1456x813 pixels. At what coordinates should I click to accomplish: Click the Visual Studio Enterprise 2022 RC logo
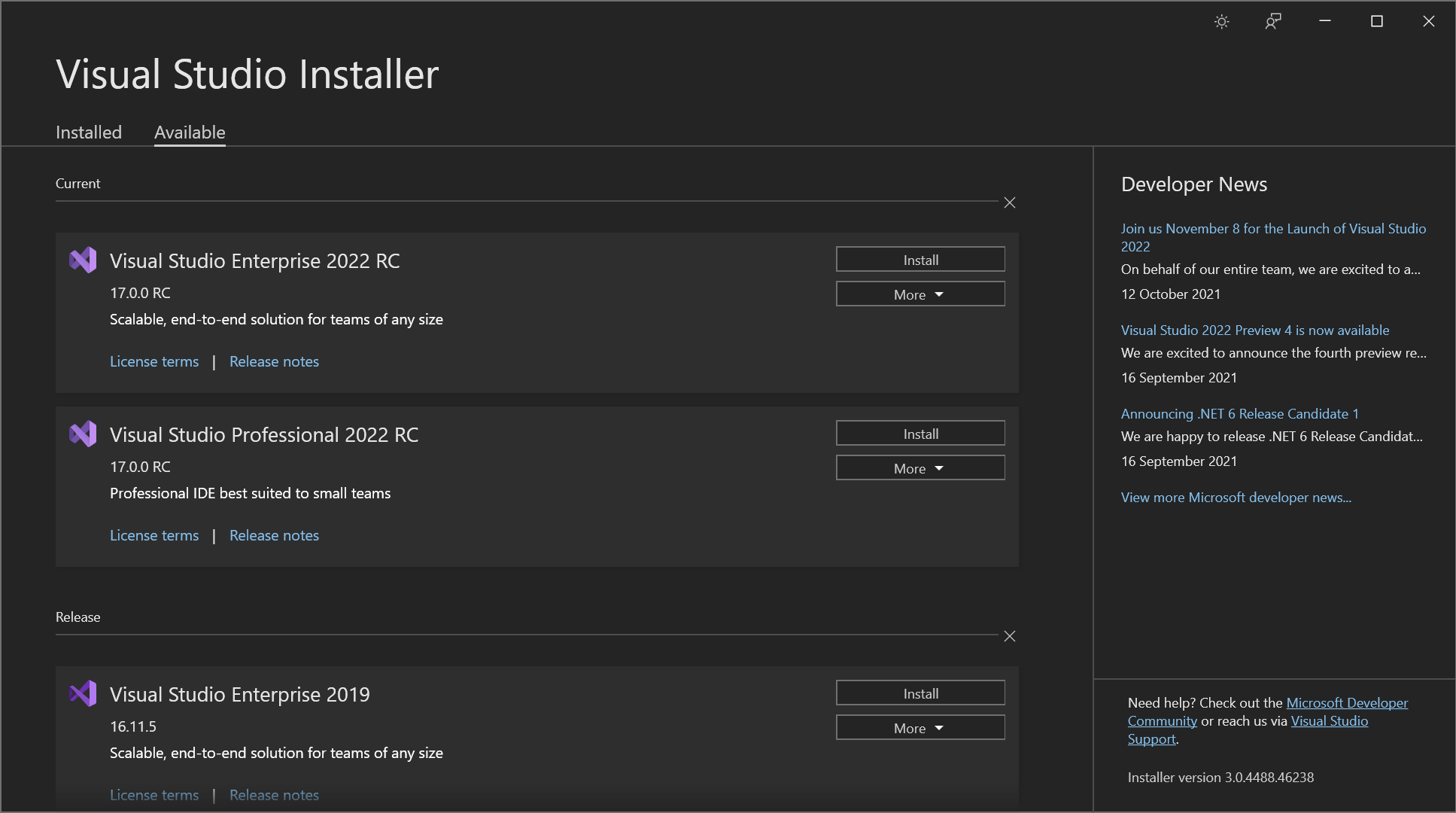click(83, 260)
